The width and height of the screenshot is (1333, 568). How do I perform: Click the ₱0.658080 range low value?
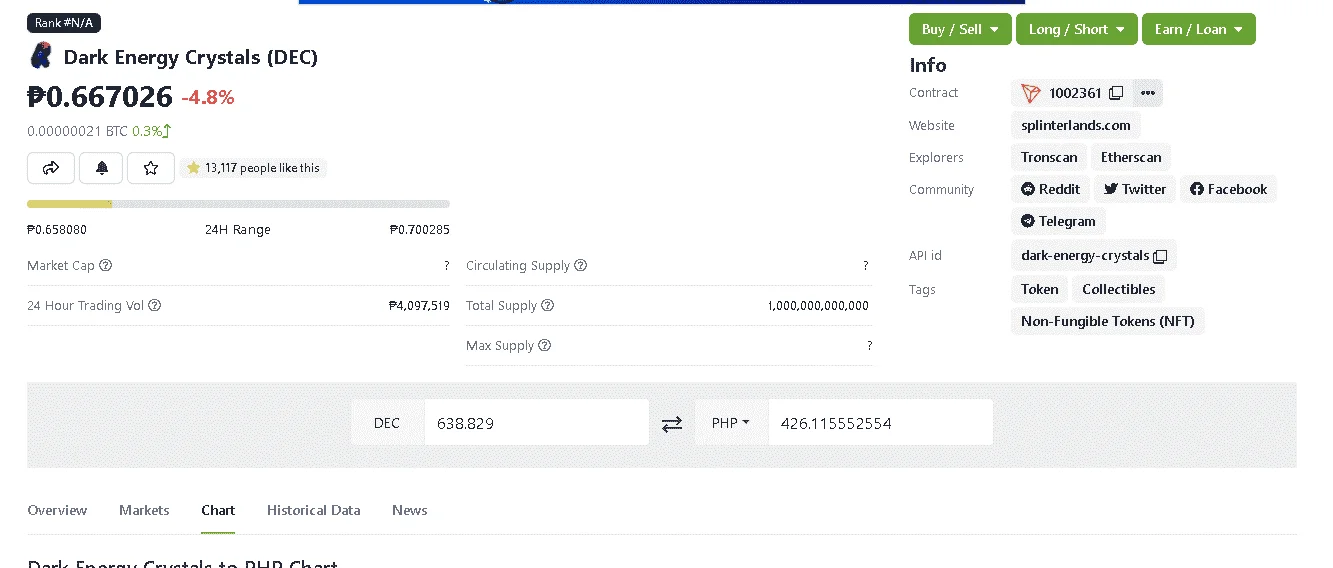tap(57, 230)
